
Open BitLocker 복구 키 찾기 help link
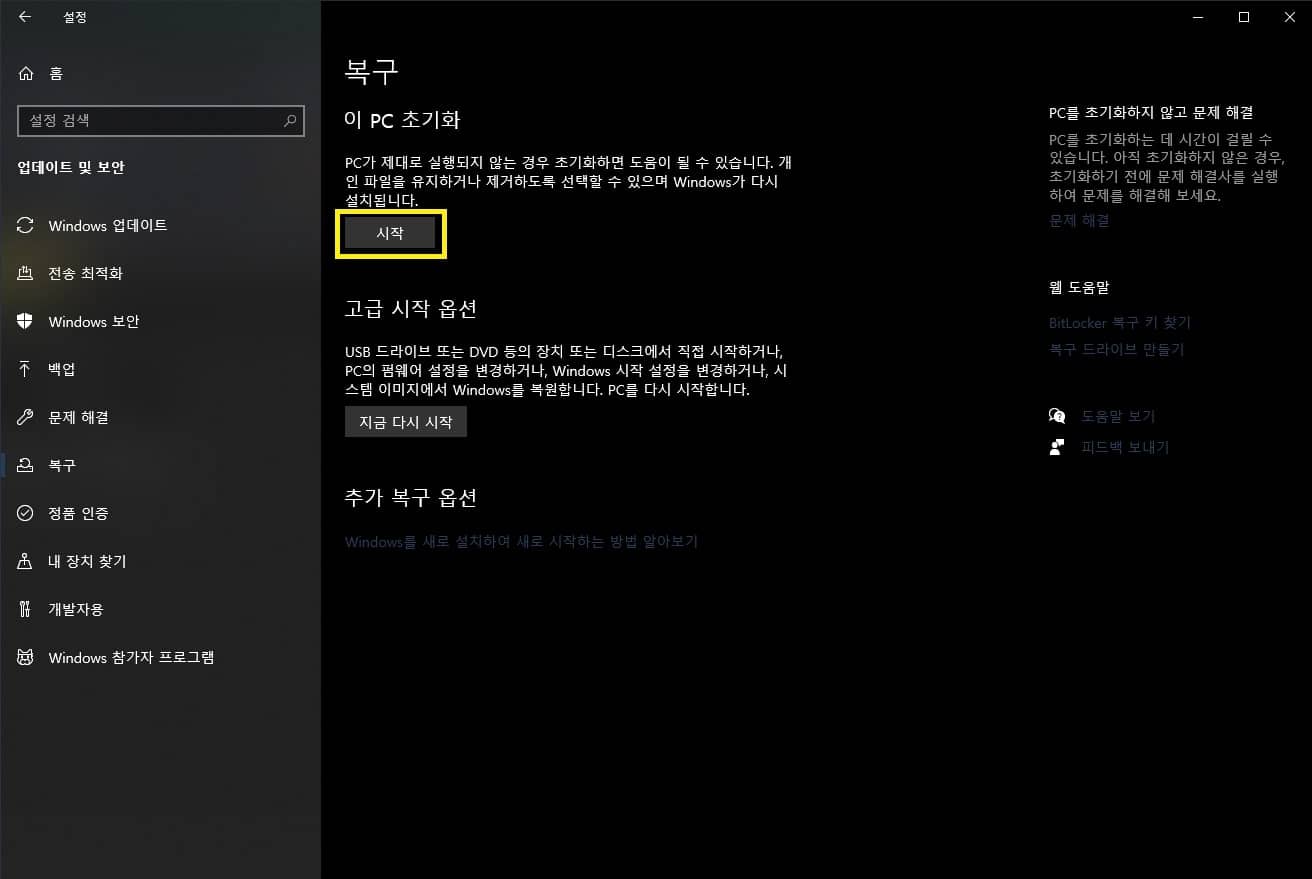click(1121, 322)
